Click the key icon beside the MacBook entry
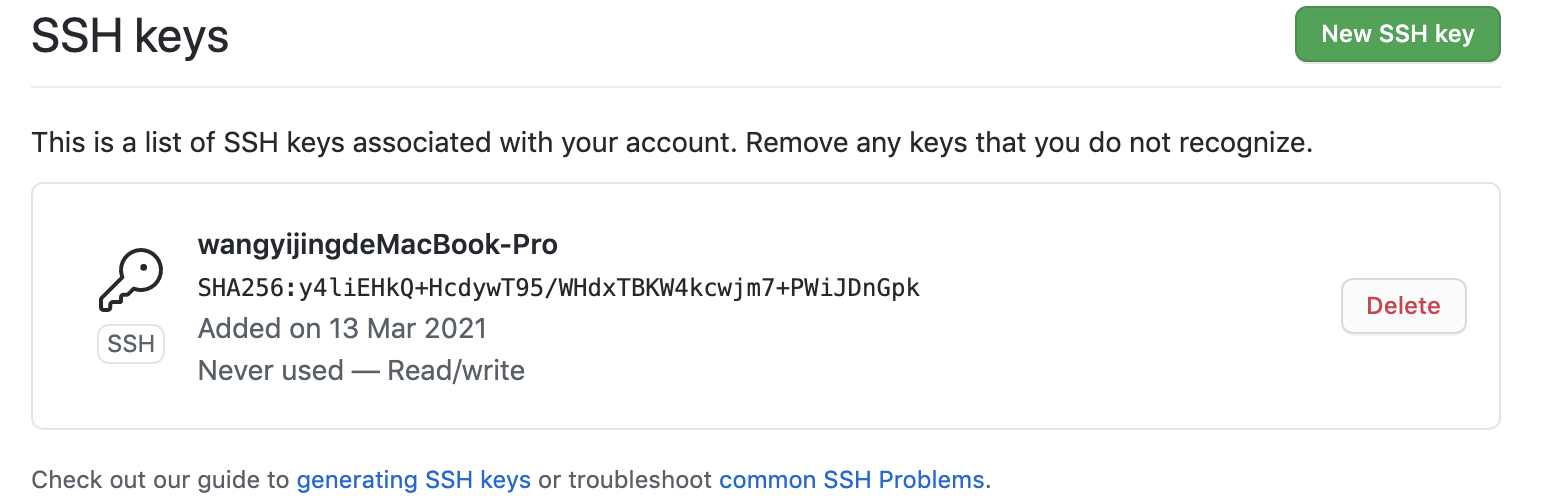The height and width of the screenshot is (498, 1542). point(131,279)
